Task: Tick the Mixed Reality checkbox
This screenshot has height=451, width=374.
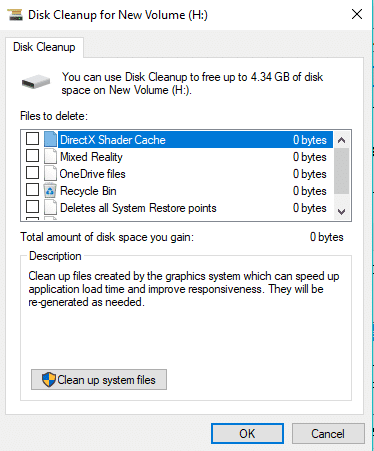Action: click(32, 156)
